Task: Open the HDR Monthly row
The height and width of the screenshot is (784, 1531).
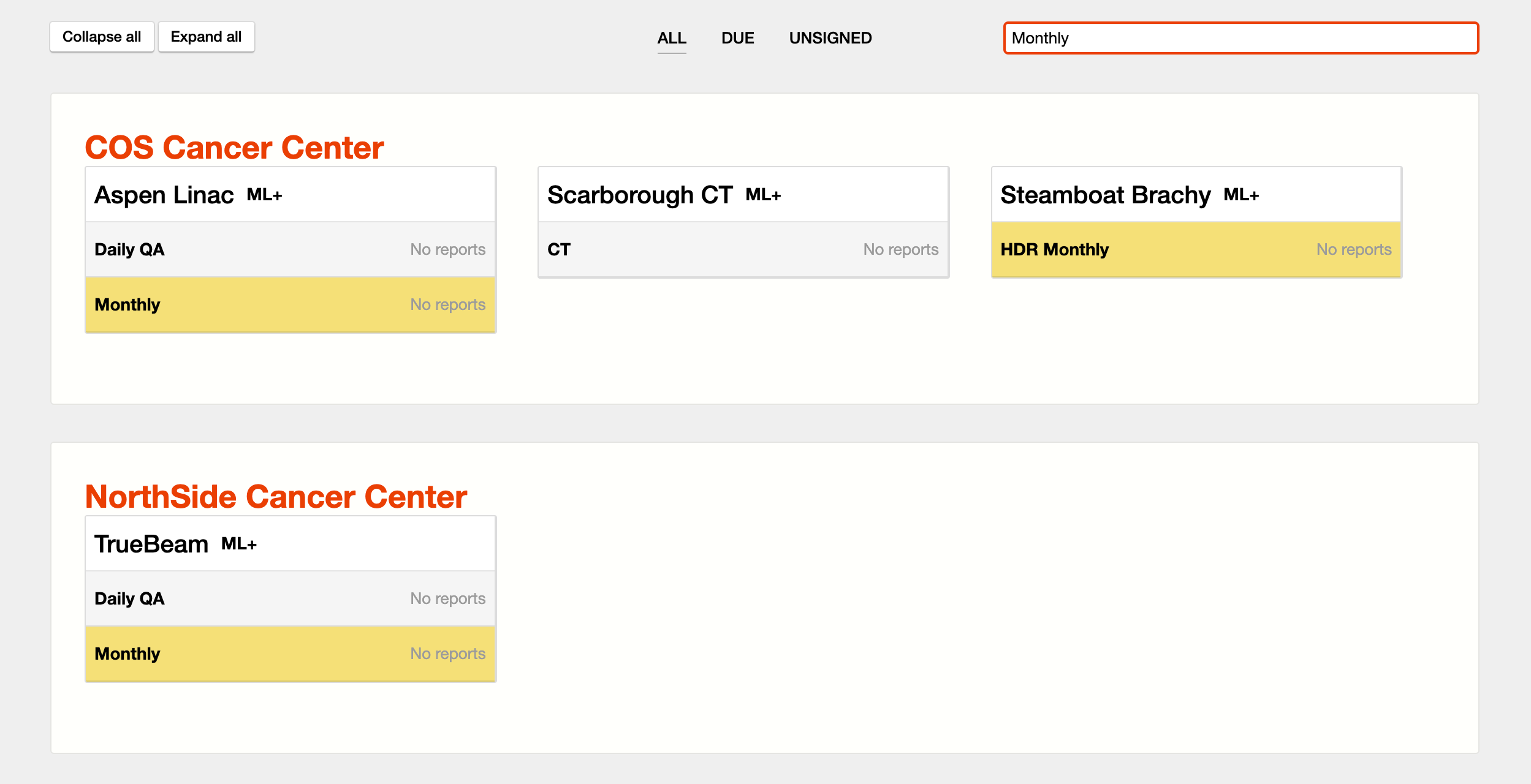Action: click(x=1196, y=249)
